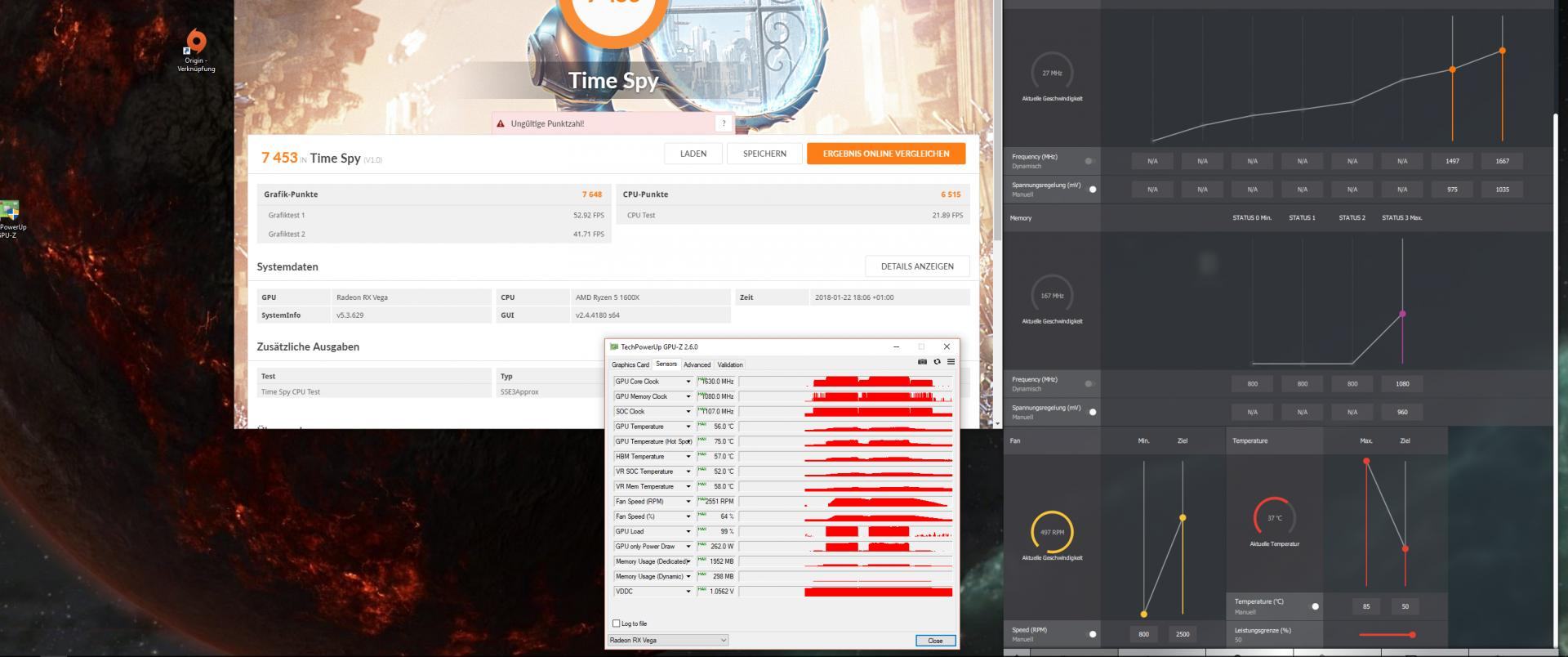Open the Radeon RX Vega GPU selector
The image size is (1568, 657).
pos(667,640)
